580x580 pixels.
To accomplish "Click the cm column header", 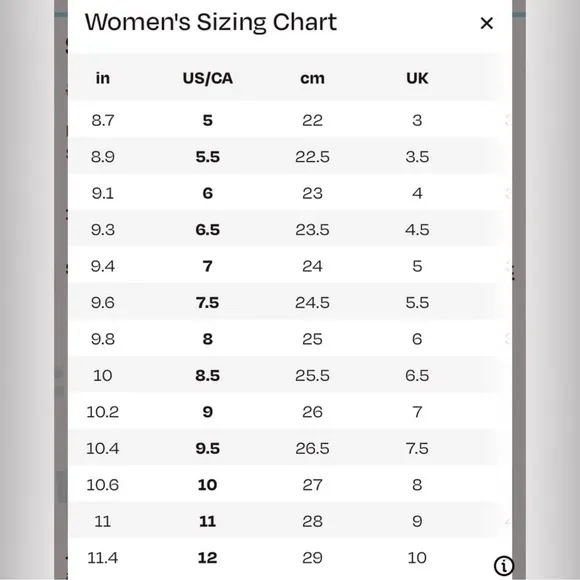I will (312, 78).
